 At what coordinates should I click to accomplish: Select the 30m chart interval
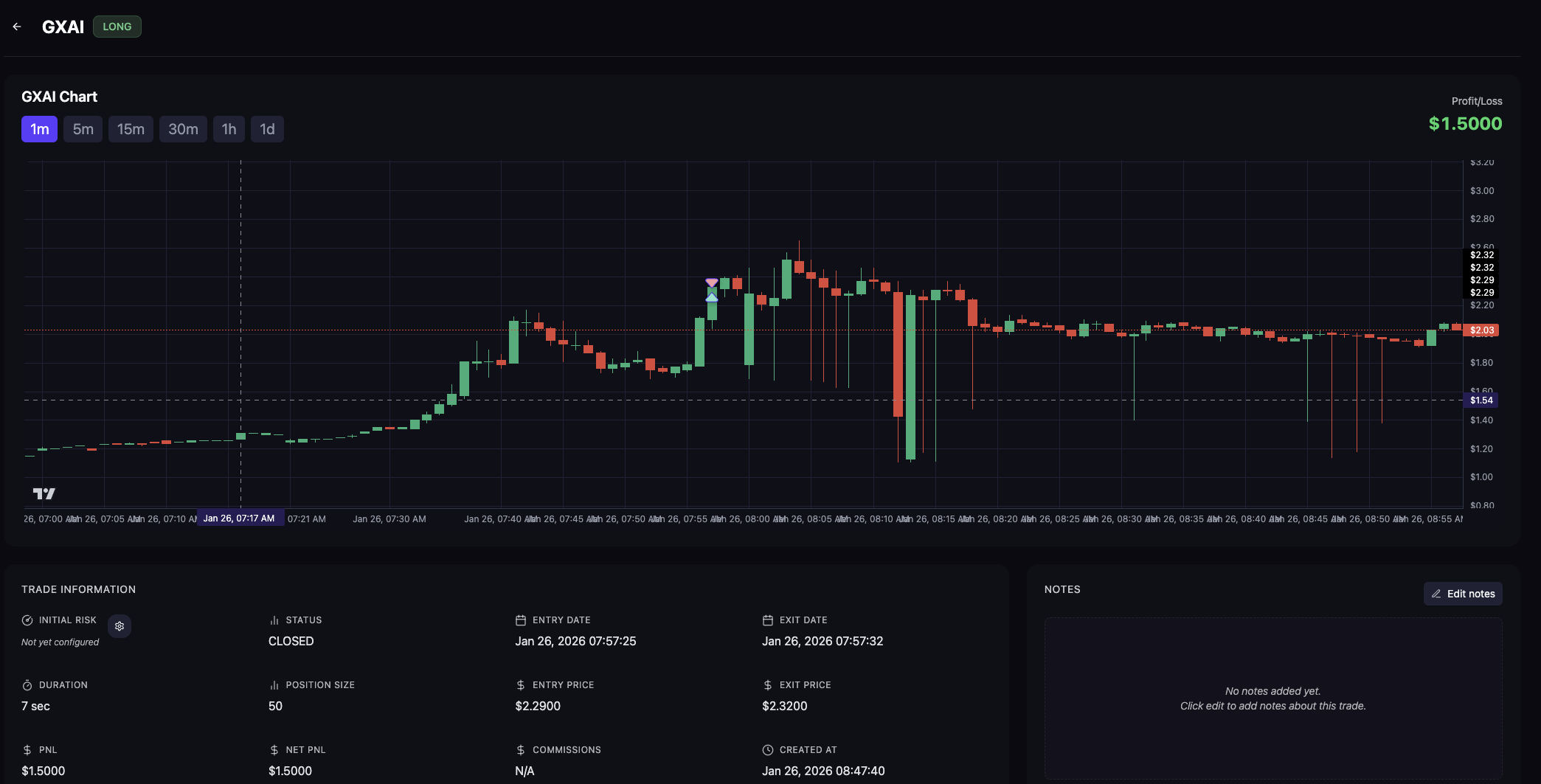[183, 129]
